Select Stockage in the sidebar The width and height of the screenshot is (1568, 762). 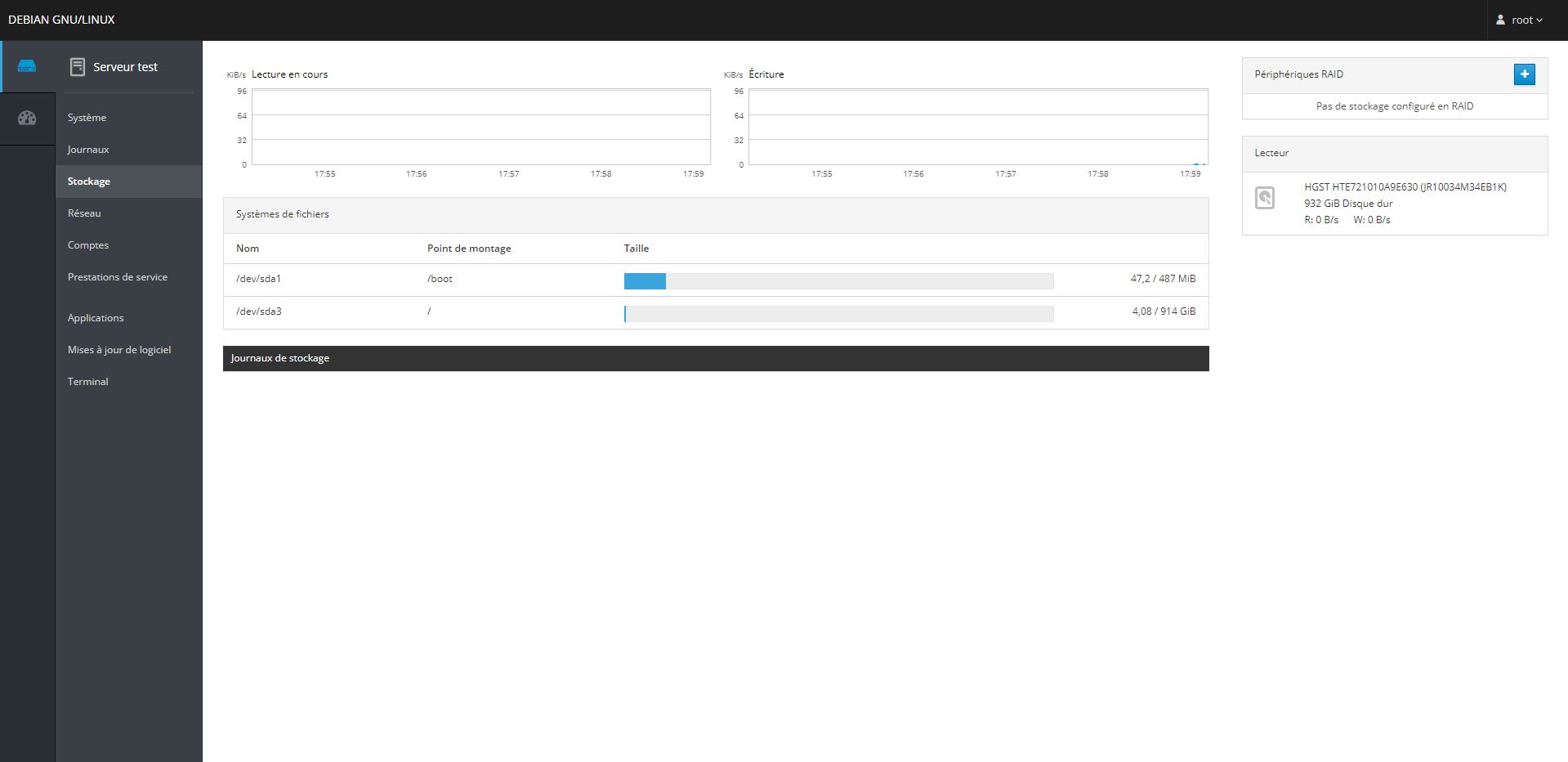[x=89, y=182]
